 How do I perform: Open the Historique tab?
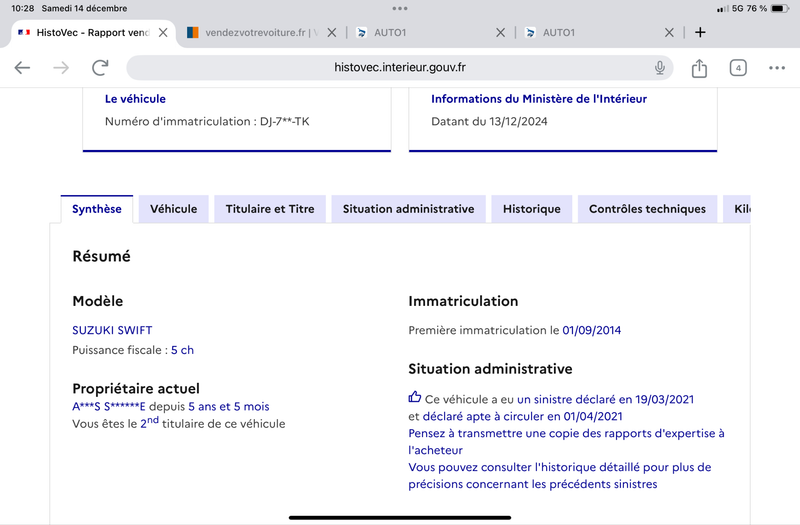tap(532, 209)
